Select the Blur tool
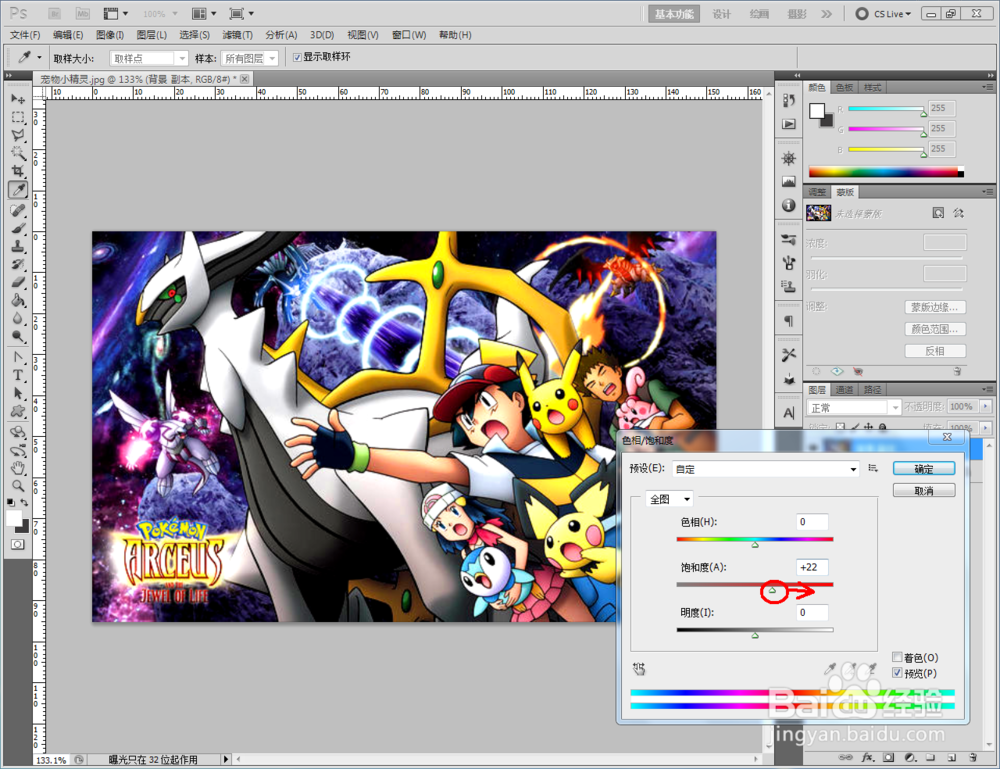The image size is (1000, 769). [x=18, y=318]
